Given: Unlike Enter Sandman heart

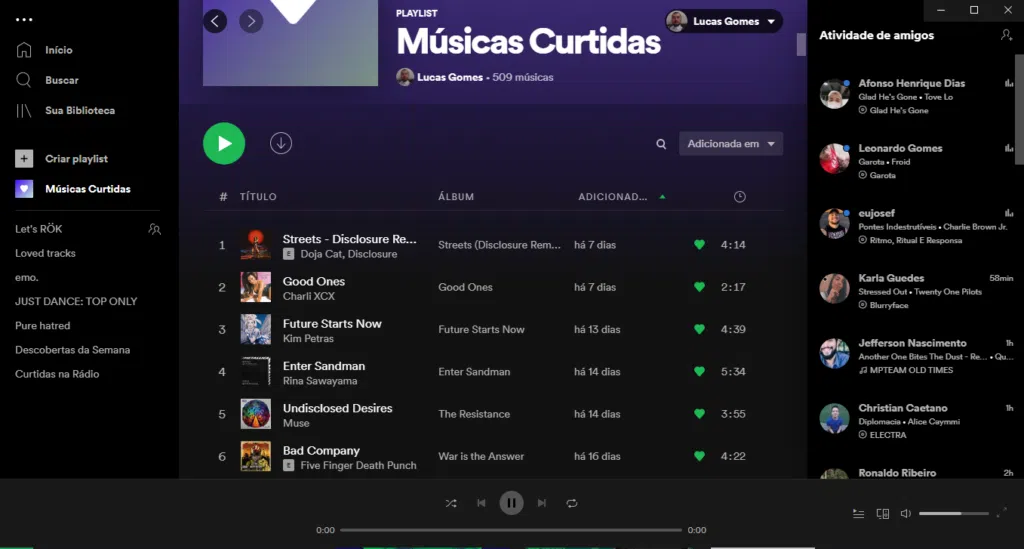Looking at the screenshot, I should click(699, 371).
